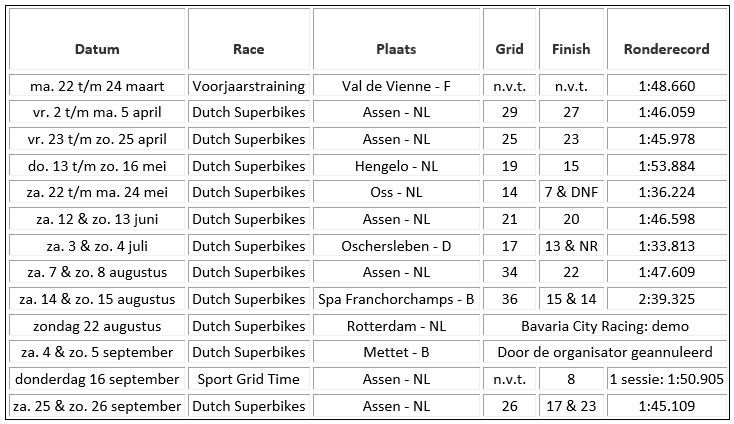The width and height of the screenshot is (734, 424).
Task: Click the Grid header cell
Action: [509, 39]
